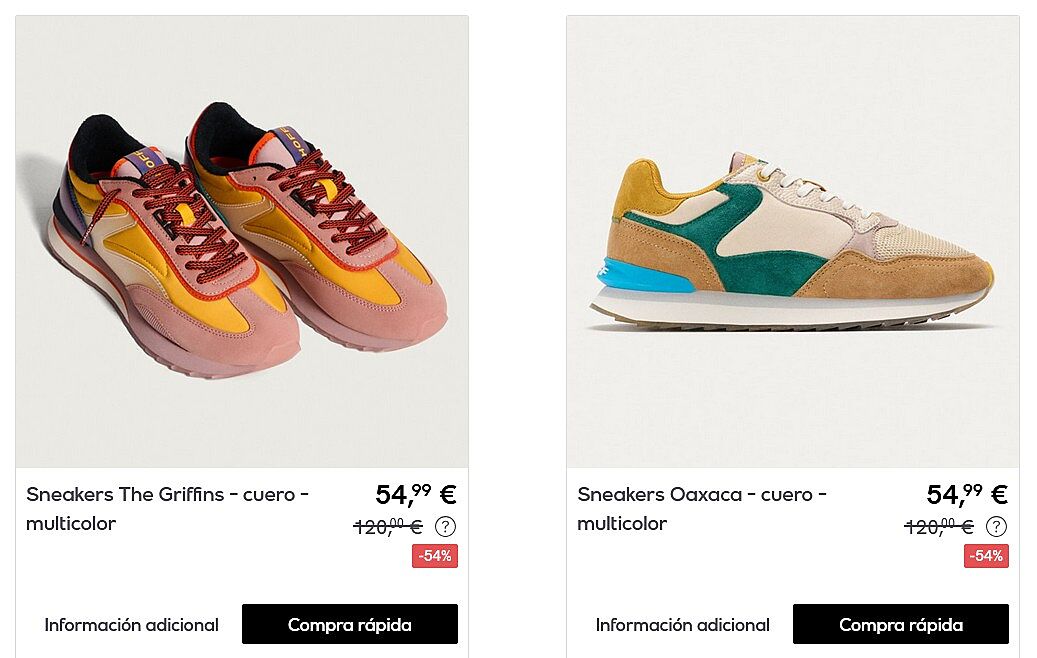Click the -54% badge on The Griffins

point(435,555)
